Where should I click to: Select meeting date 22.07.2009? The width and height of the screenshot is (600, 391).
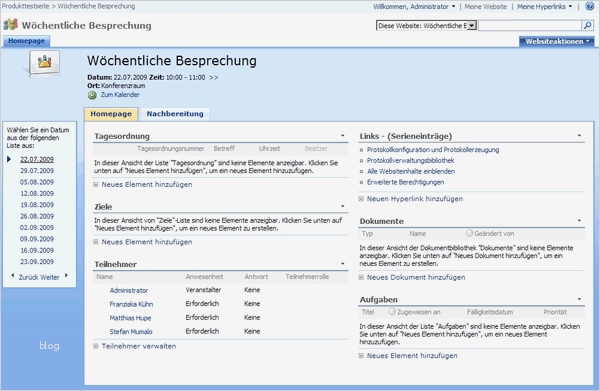tap(37, 159)
